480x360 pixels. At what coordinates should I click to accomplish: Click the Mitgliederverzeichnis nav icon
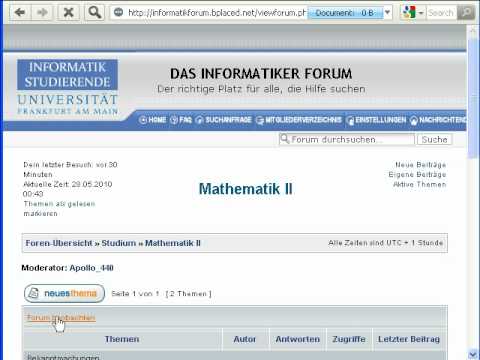tap(260, 120)
